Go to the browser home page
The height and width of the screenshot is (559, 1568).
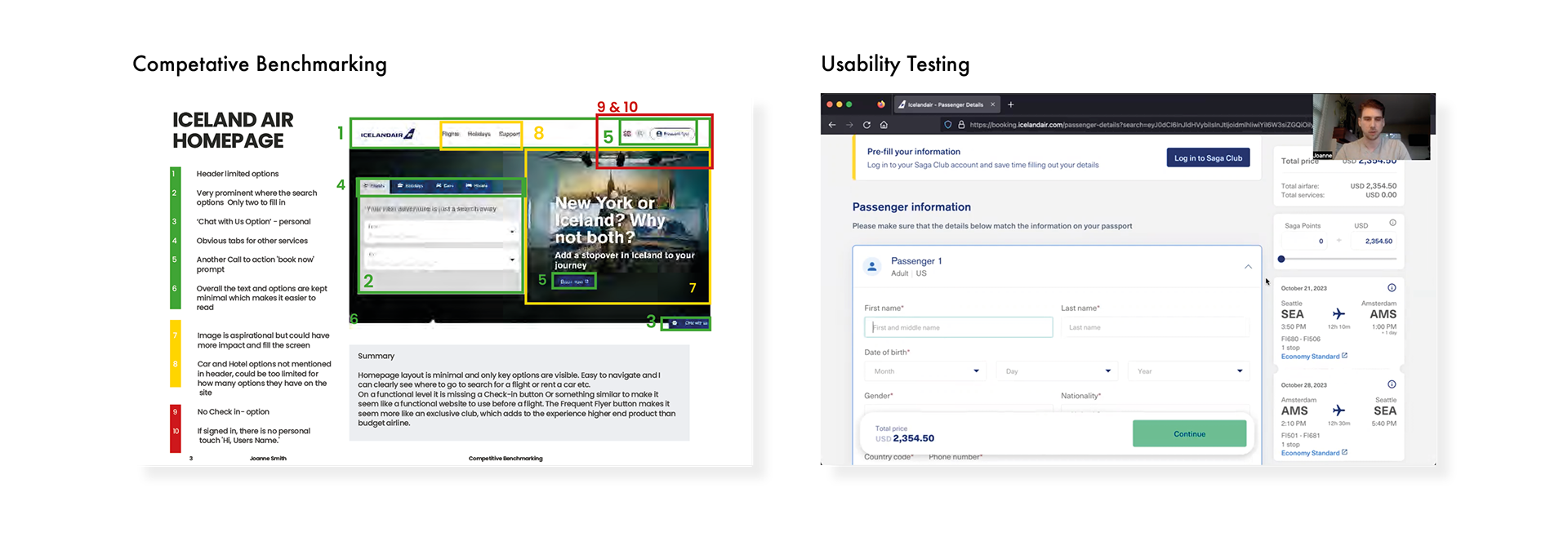point(884,125)
